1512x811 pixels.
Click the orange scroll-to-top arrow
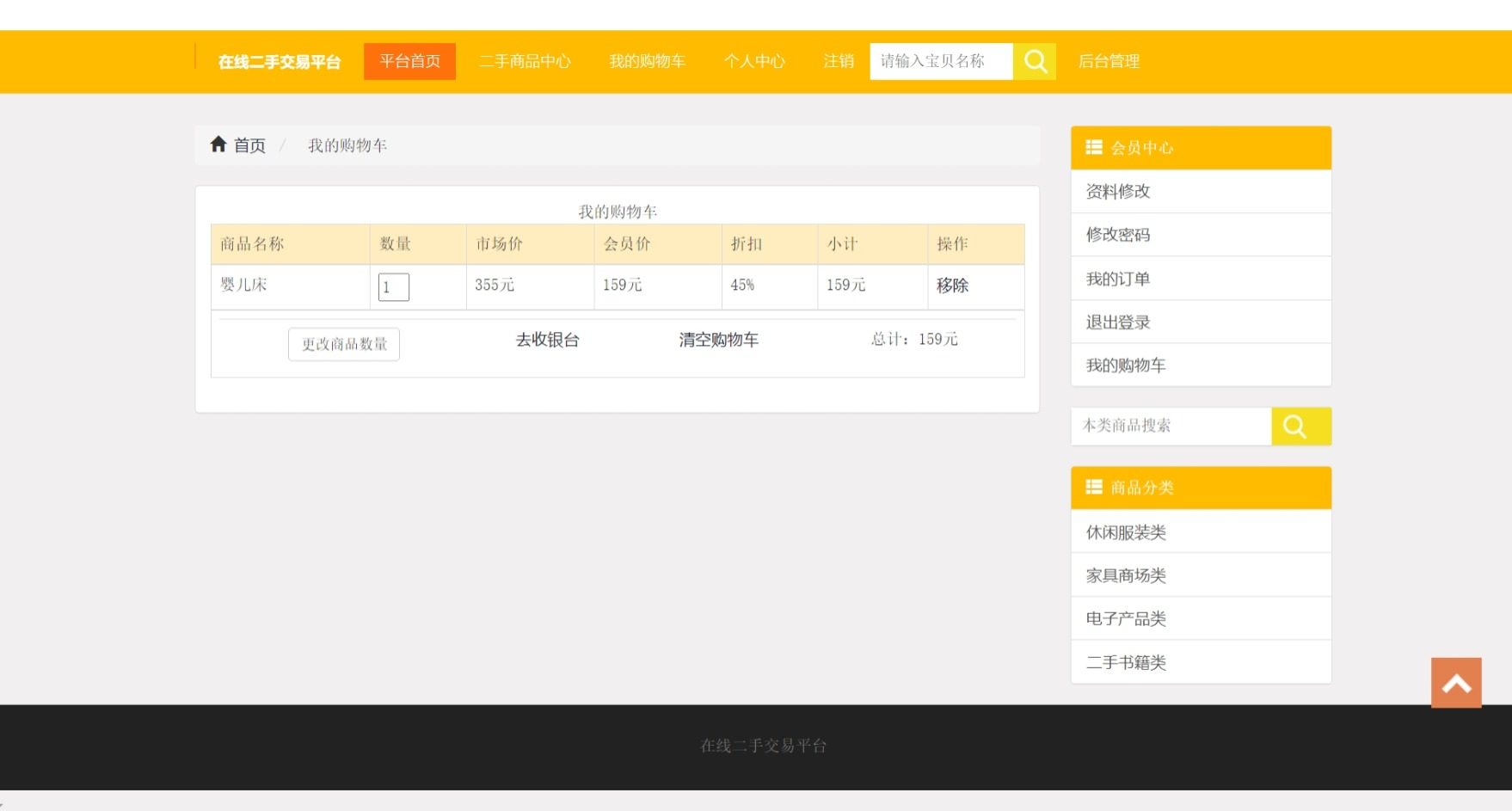coord(1455,683)
